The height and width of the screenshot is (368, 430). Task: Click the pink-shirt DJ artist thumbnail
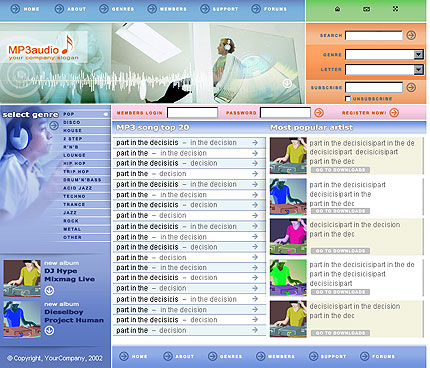click(288, 237)
